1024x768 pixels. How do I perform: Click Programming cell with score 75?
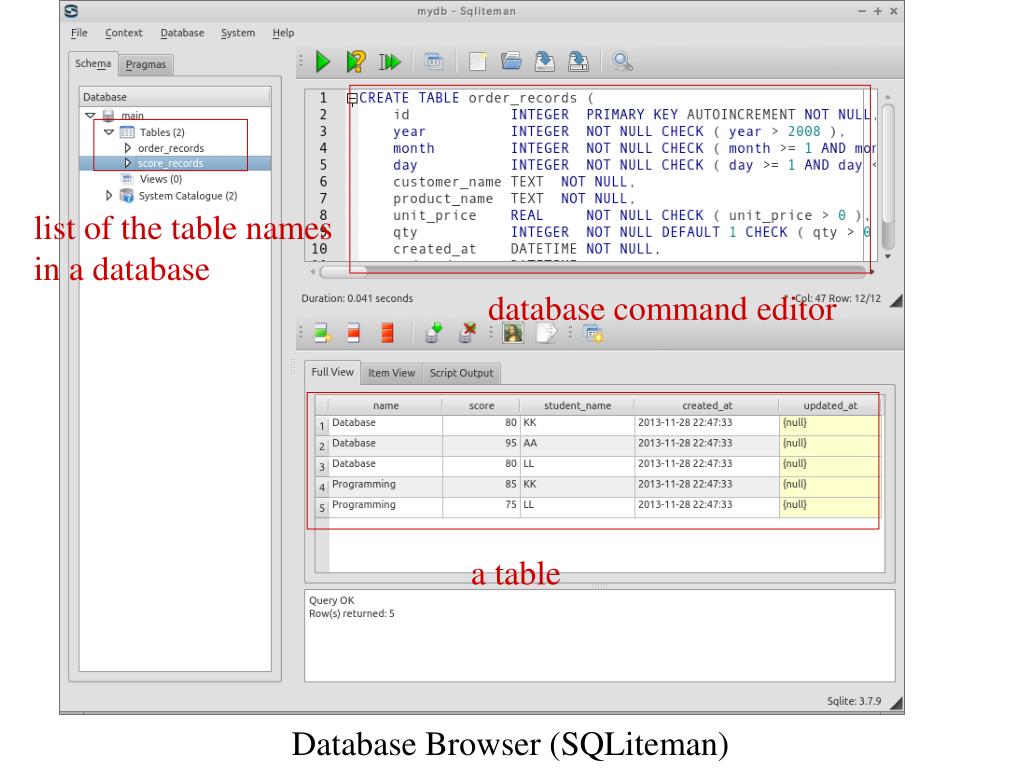click(385, 505)
